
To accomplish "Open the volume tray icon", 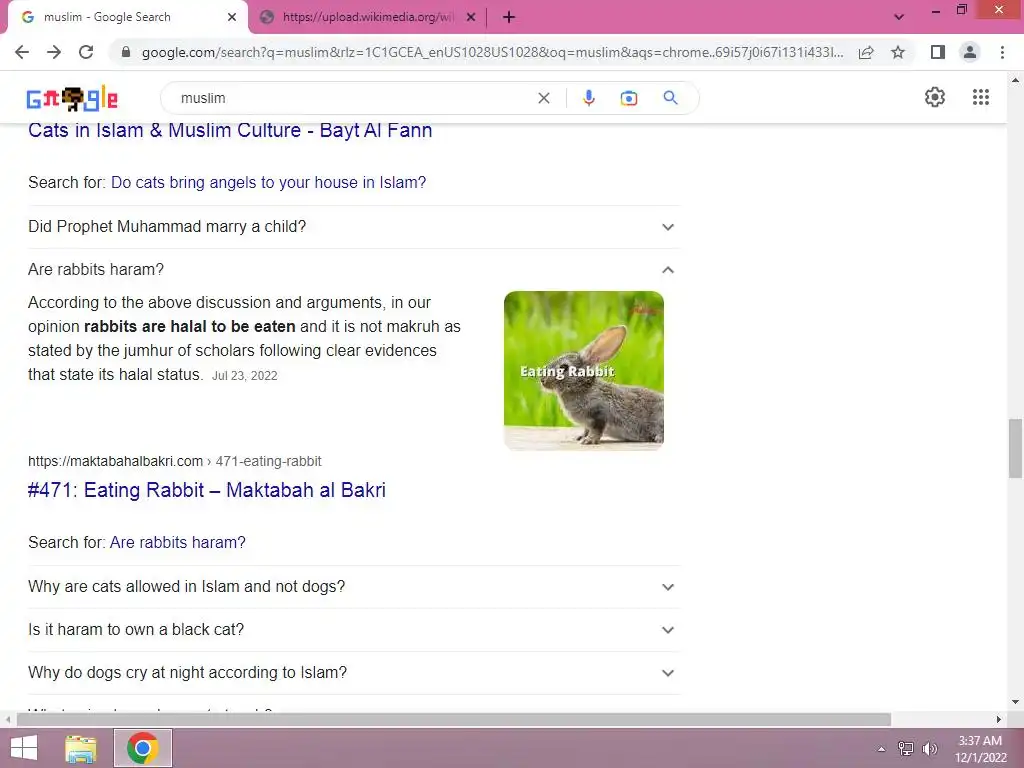I will pyautogui.click(x=929, y=748).
